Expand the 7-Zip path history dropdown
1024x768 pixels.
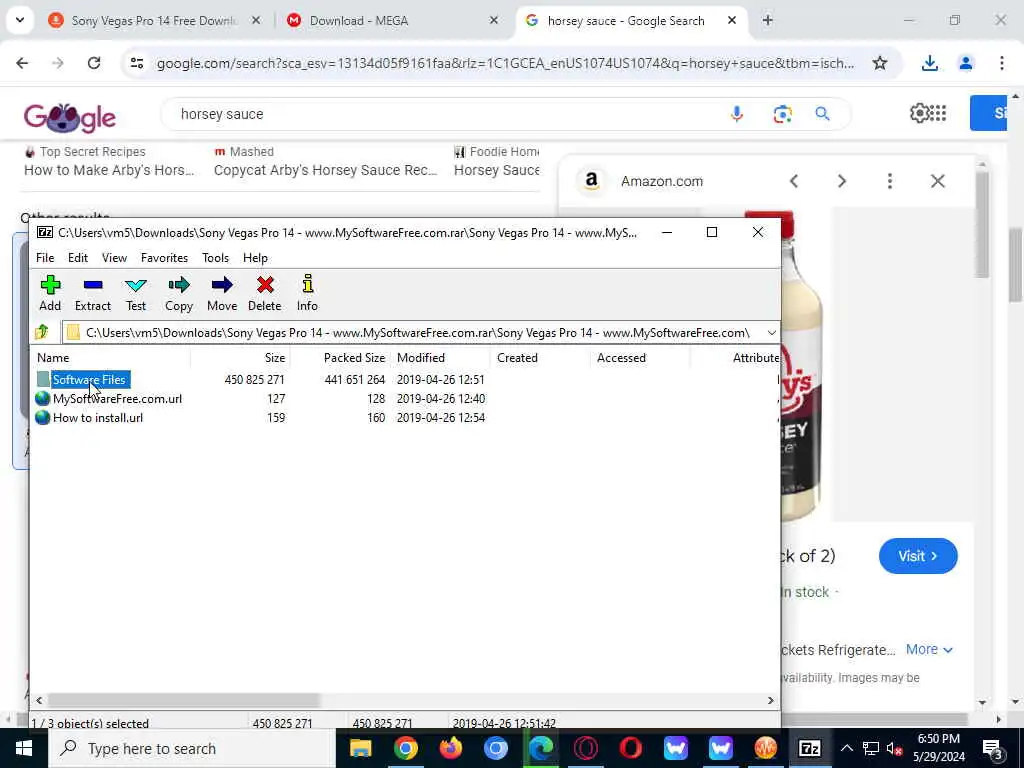point(771,333)
